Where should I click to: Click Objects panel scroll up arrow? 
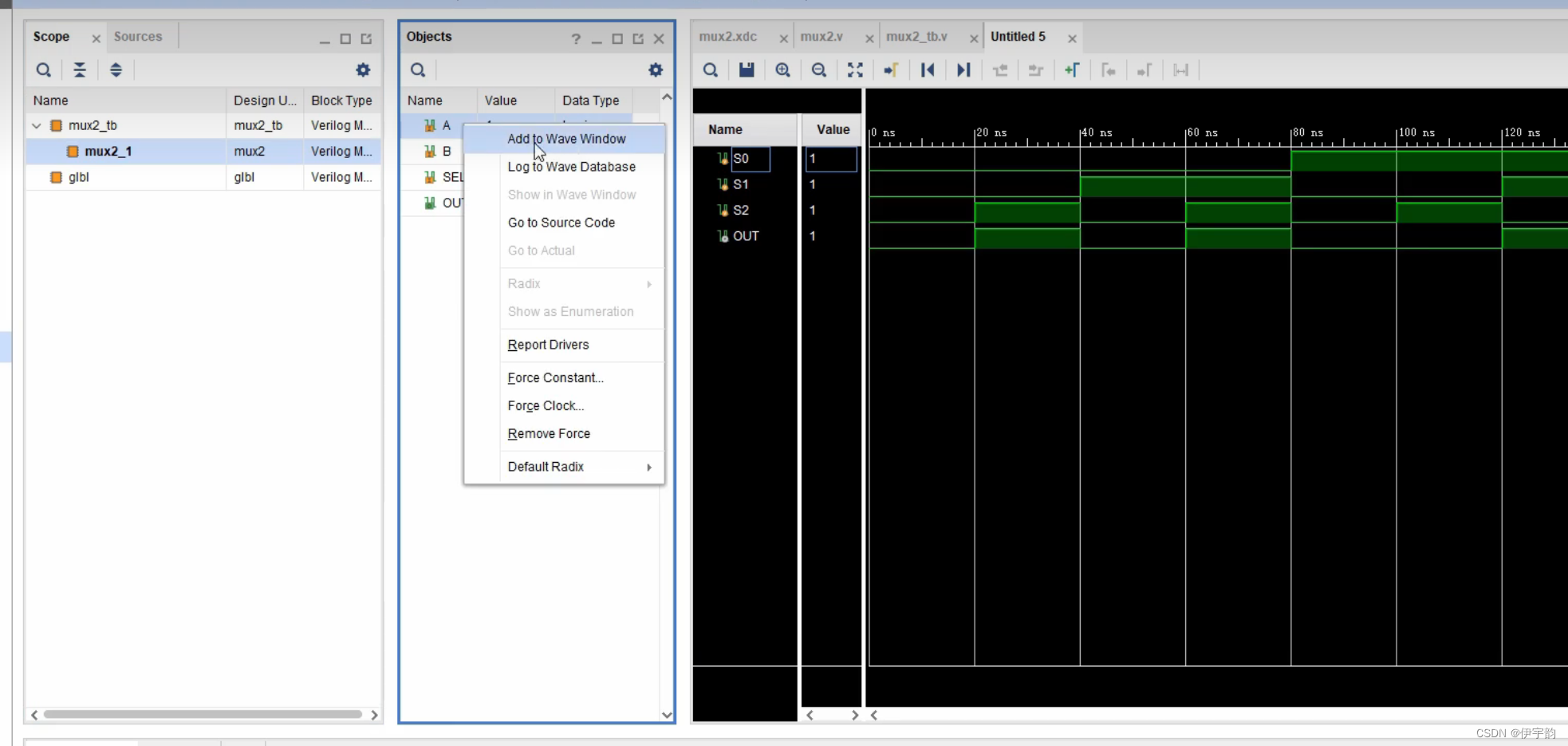(667, 97)
